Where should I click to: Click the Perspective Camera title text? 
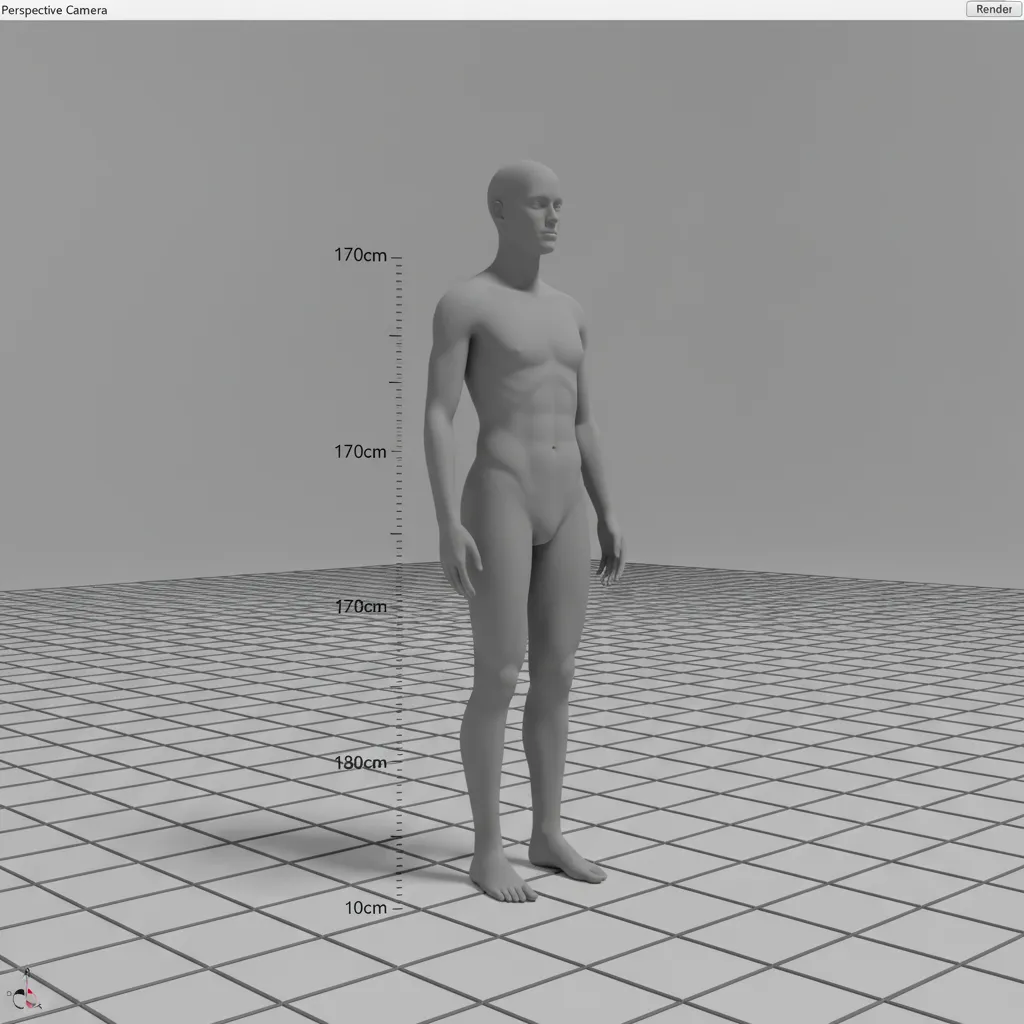tap(55, 10)
